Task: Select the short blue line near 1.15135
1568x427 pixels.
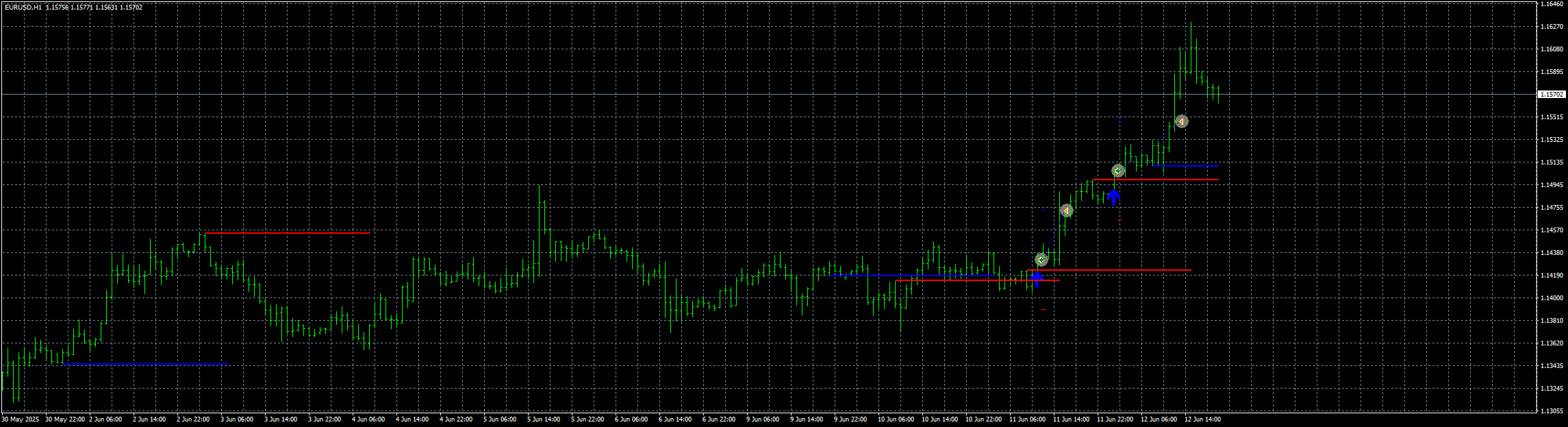Action: tap(1185, 166)
